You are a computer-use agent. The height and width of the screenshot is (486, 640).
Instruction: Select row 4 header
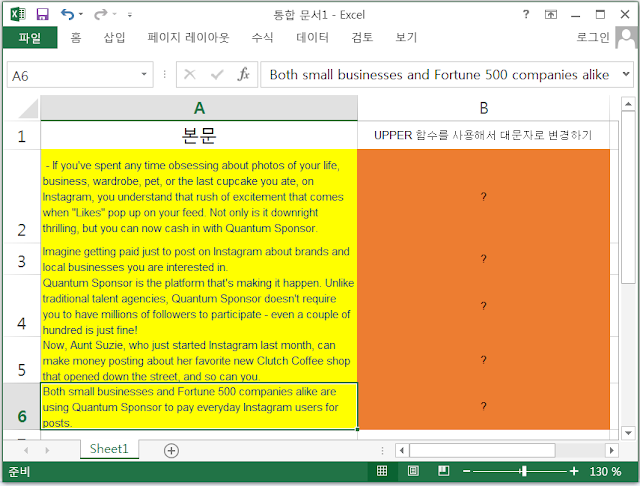click(x=22, y=306)
